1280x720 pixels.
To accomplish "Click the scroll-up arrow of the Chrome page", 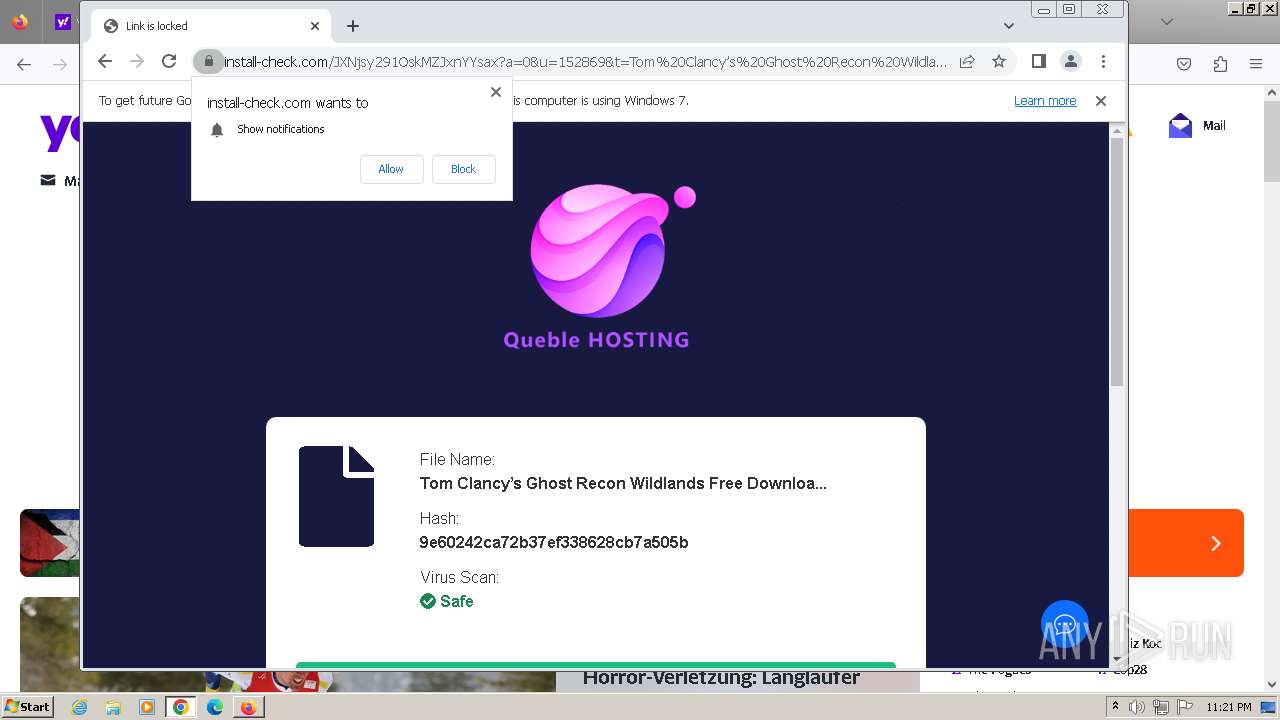I will 1117,130.
